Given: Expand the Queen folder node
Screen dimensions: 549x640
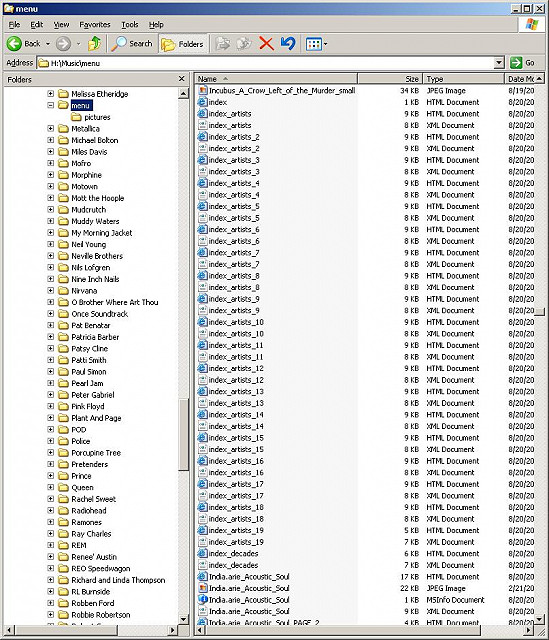Looking at the screenshot, I should 50,487.
